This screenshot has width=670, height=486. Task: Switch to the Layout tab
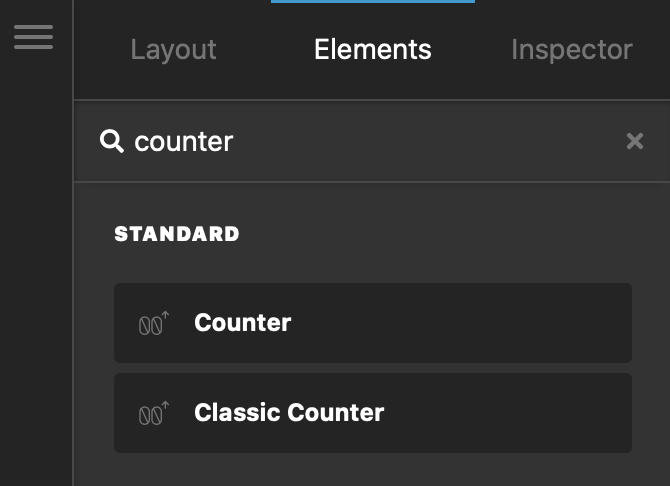click(173, 50)
